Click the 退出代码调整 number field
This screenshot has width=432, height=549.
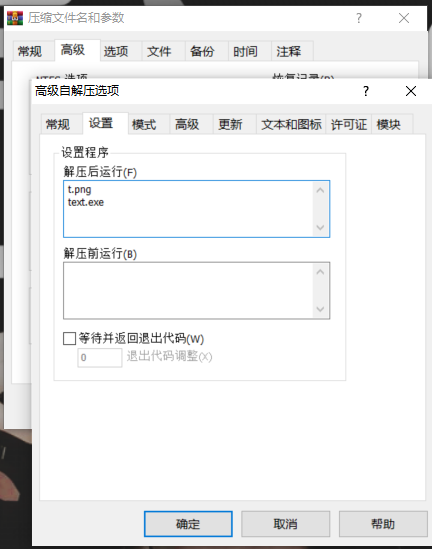point(100,357)
